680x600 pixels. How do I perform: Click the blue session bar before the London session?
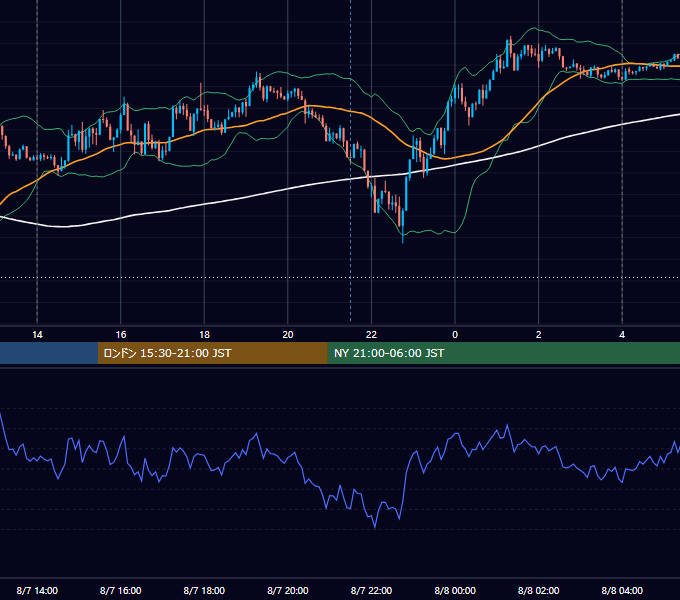tap(49, 353)
